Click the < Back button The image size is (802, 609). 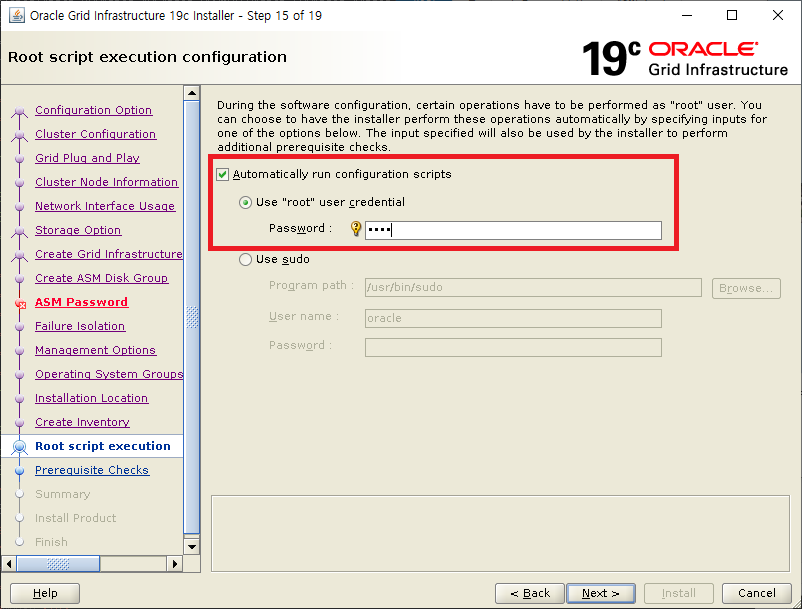pos(530,594)
